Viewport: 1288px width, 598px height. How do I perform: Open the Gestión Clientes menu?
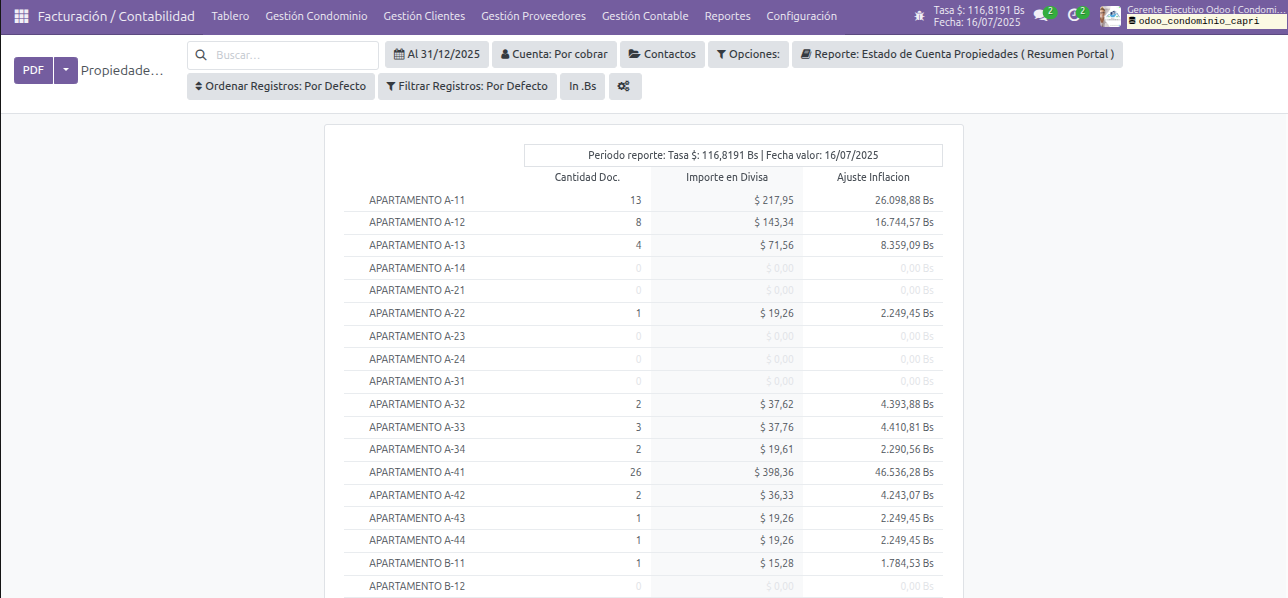coord(424,16)
